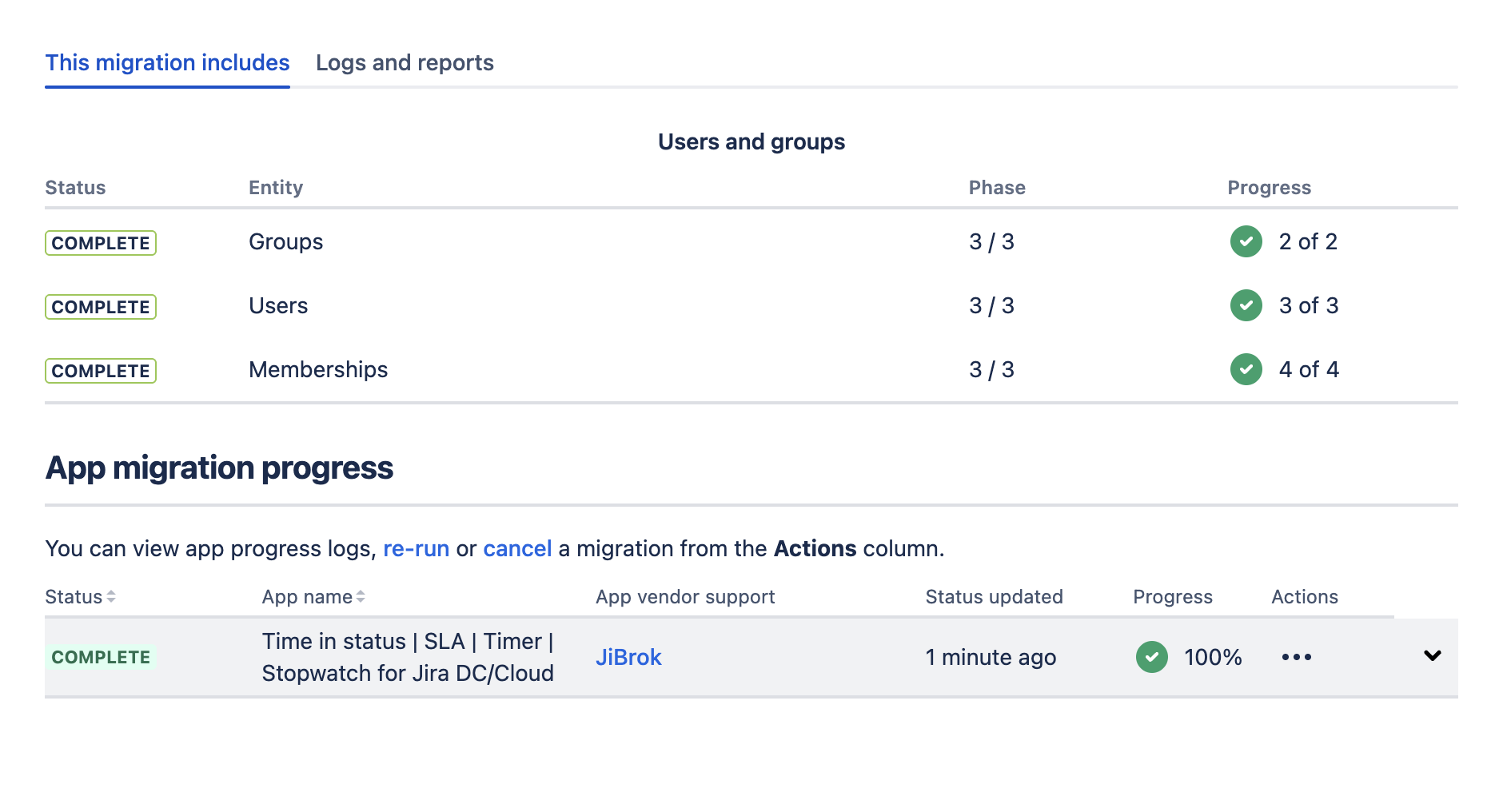
Task: Toggle sorting on the App name column
Action: pos(361,596)
